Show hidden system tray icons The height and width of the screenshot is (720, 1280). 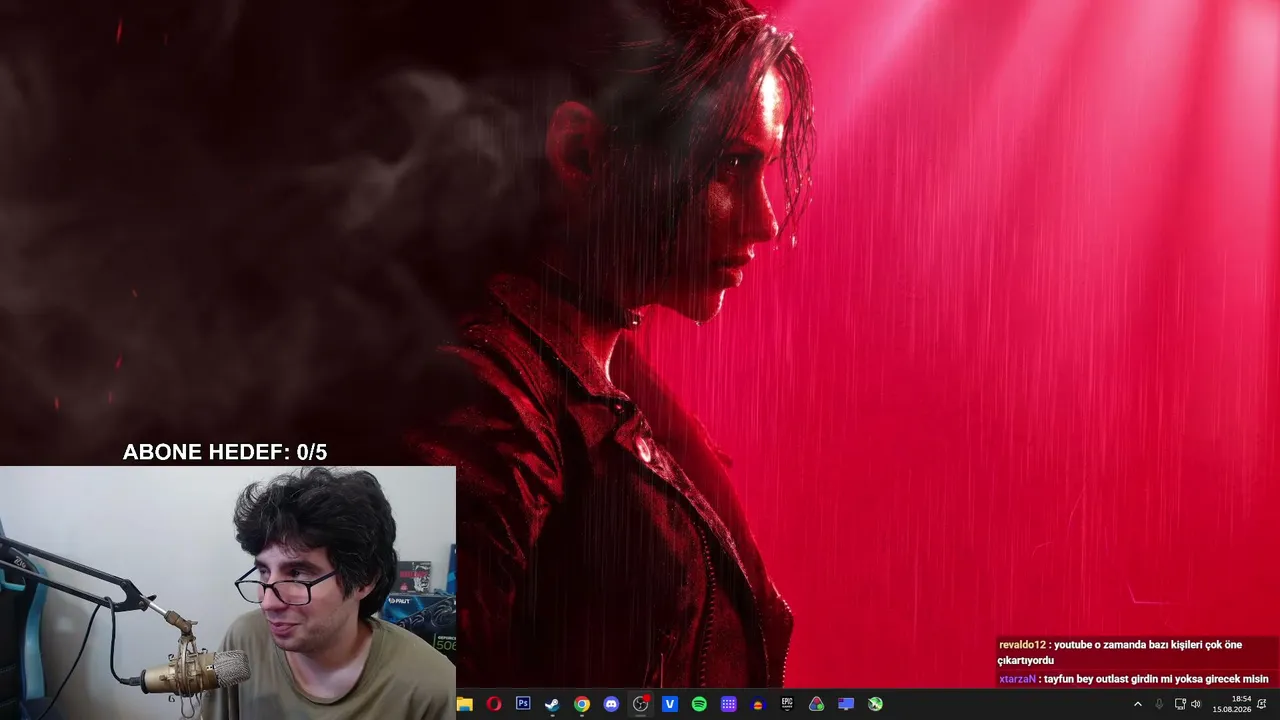tap(1137, 704)
